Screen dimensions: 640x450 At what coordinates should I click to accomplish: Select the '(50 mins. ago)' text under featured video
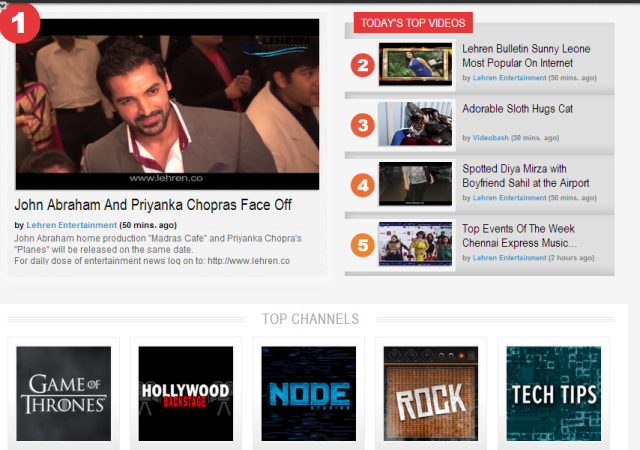point(148,225)
